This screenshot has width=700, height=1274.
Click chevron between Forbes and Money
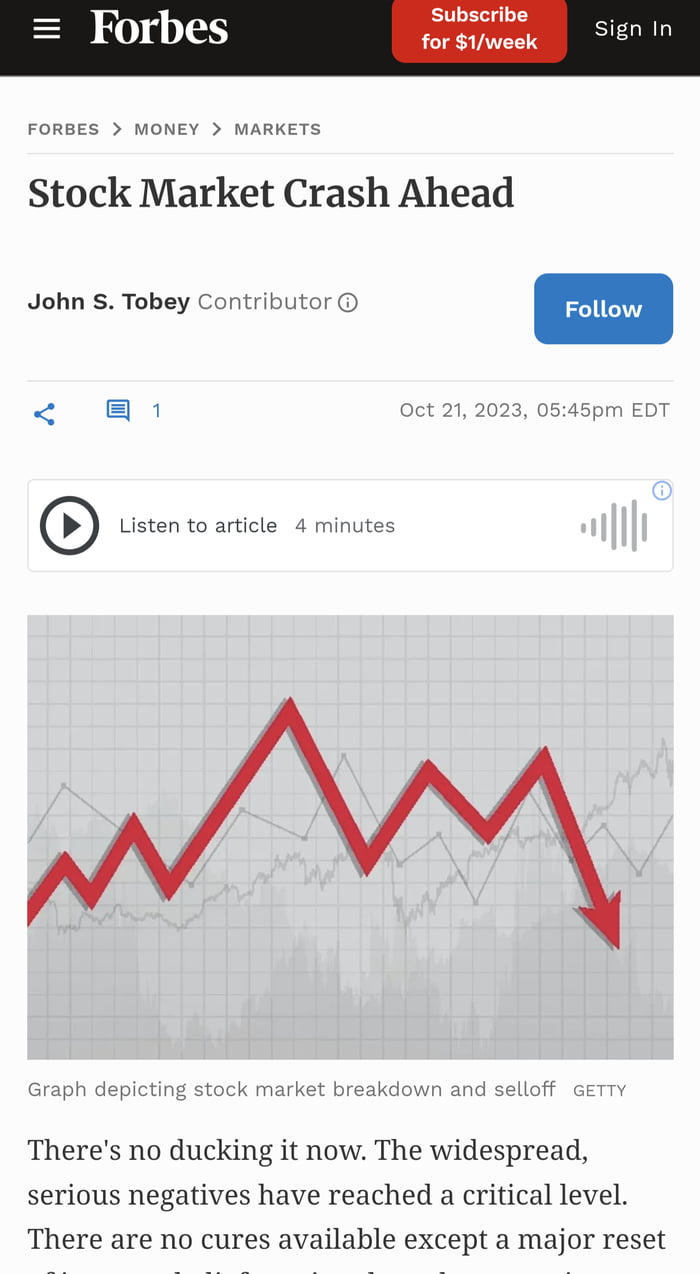click(x=117, y=129)
